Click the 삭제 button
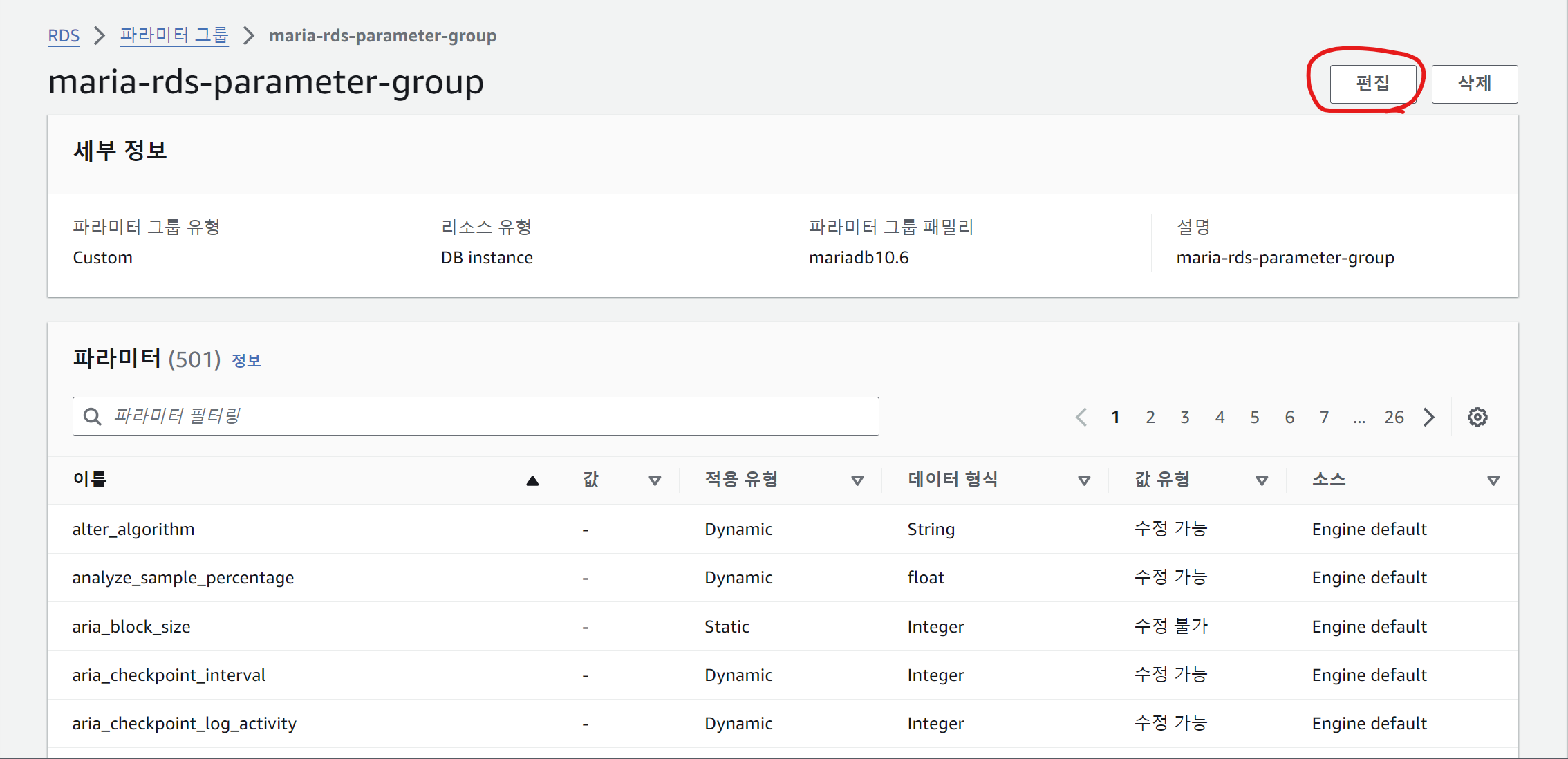This screenshot has width=1568, height=759. point(1474,84)
